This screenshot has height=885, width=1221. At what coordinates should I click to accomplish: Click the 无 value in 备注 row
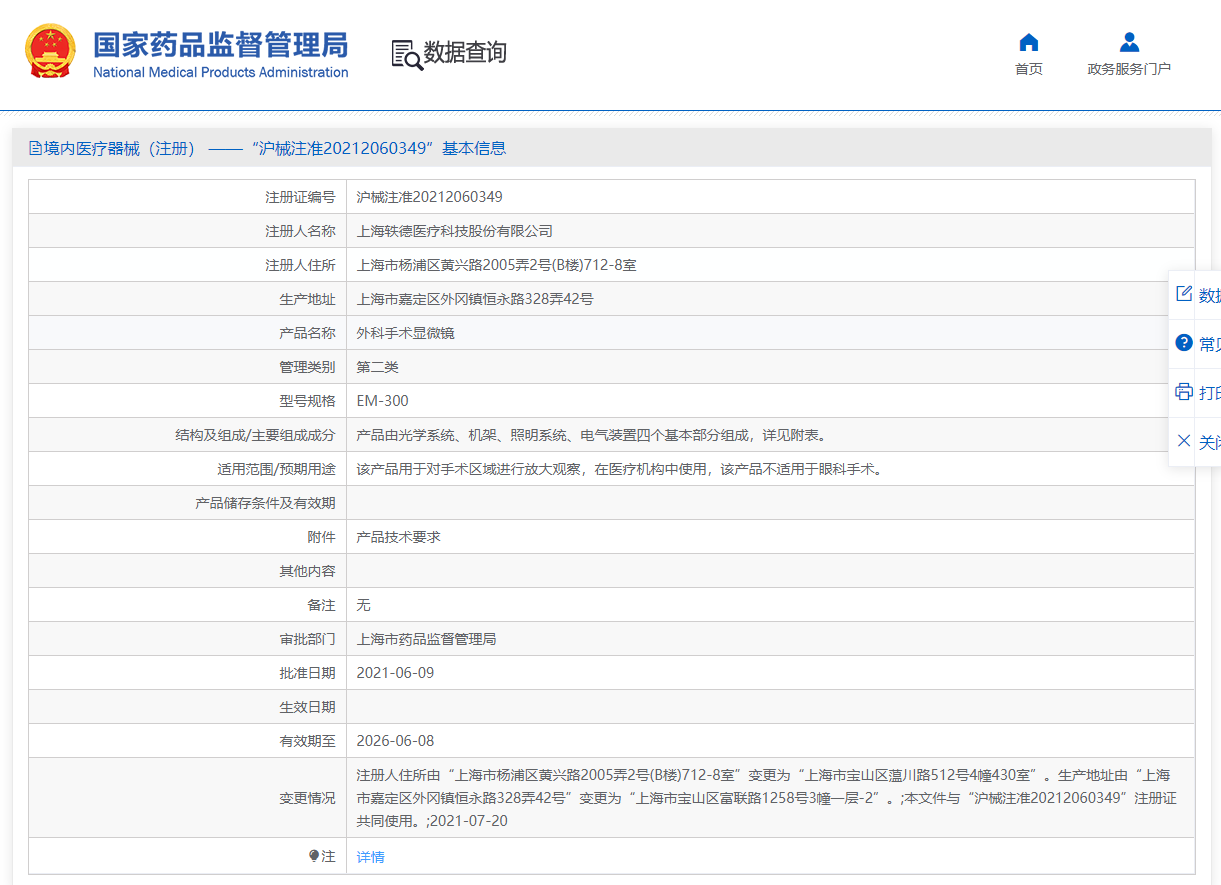point(364,605)
